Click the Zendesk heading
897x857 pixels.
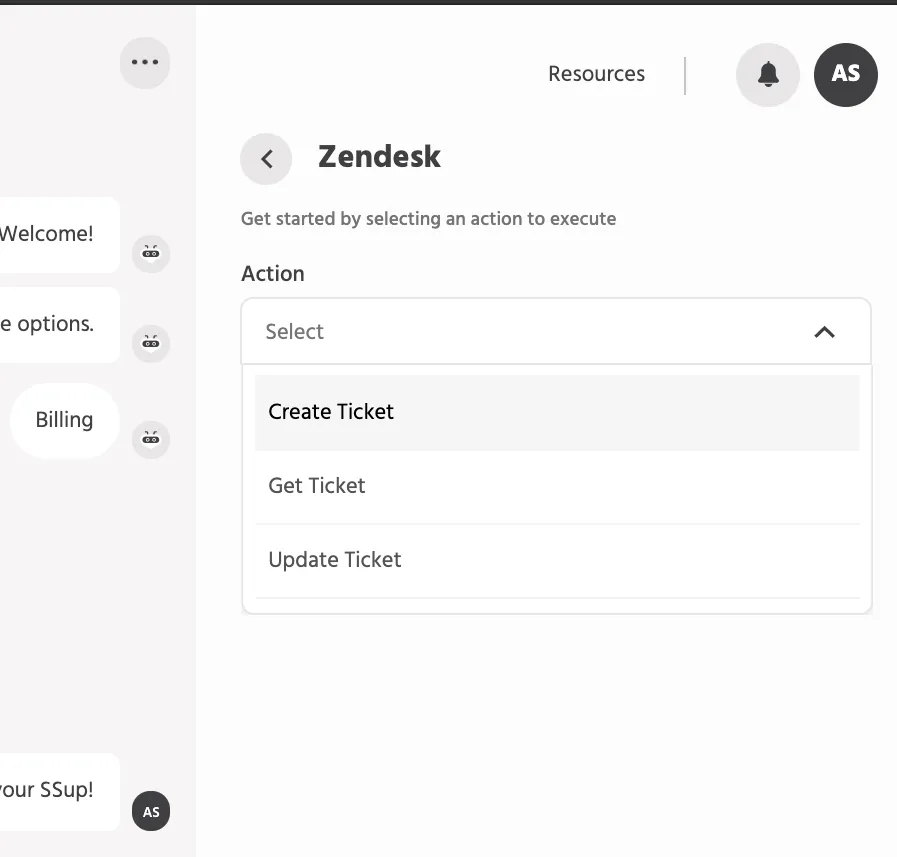(x=379, y=157)
